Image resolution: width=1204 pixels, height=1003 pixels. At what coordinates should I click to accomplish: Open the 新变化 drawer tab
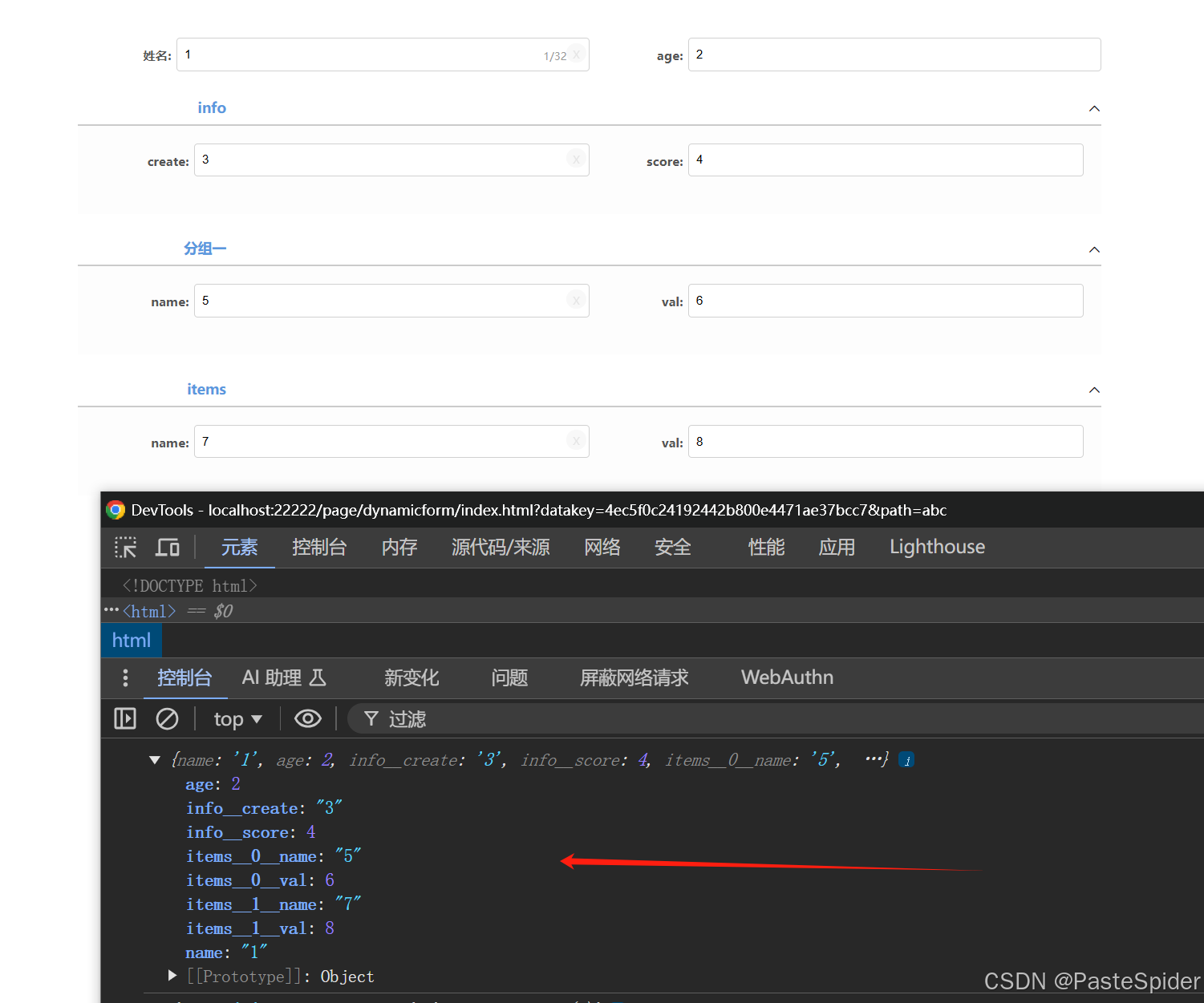coord(411,678)
